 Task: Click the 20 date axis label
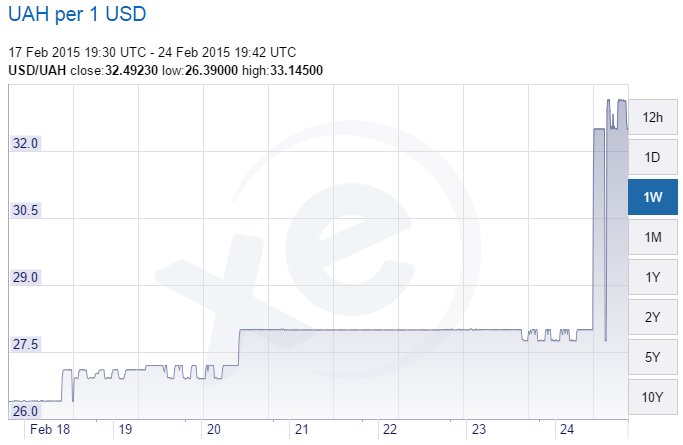[214, 429]
